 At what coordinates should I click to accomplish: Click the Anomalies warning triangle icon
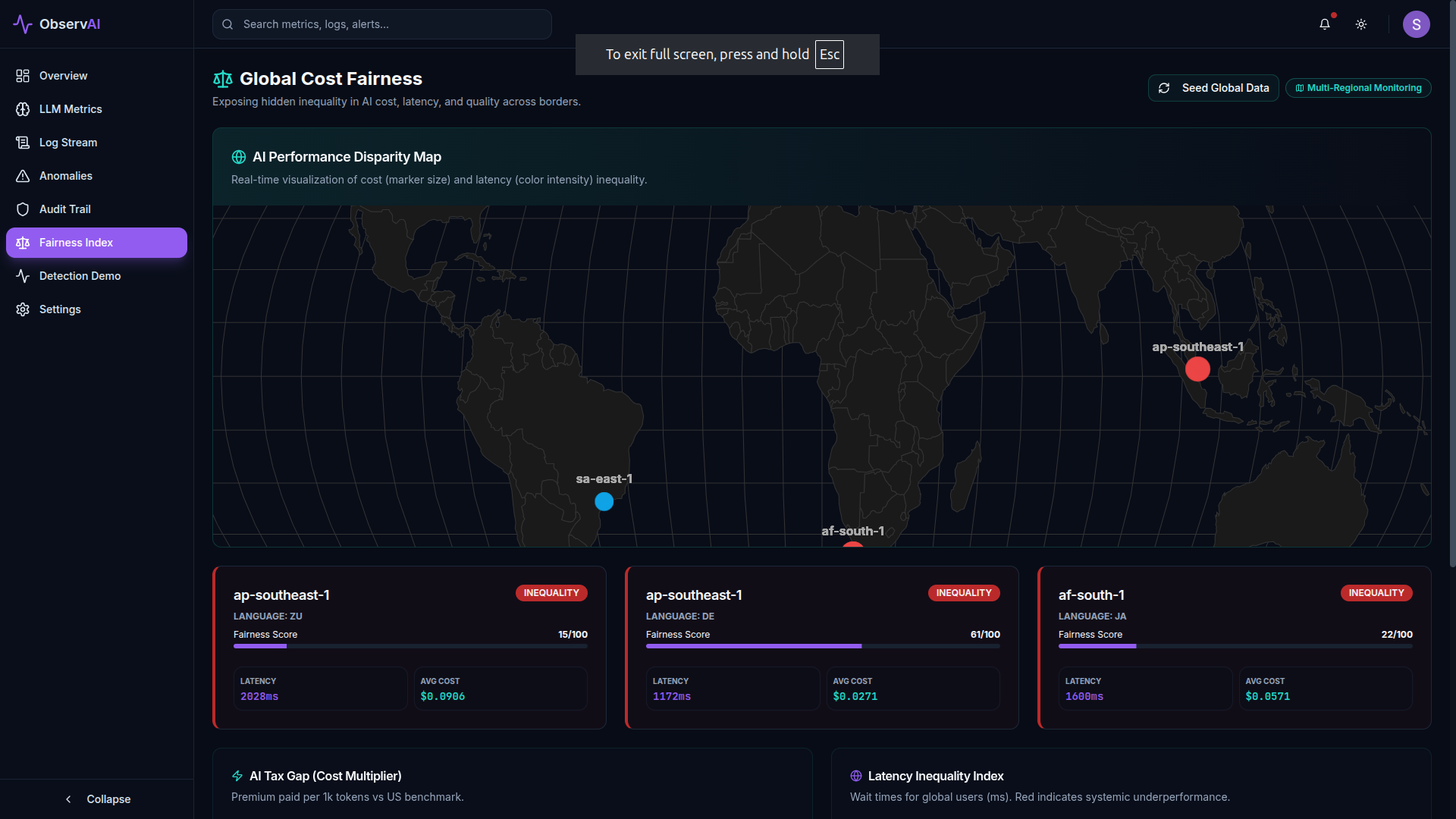tap(23, 176)
